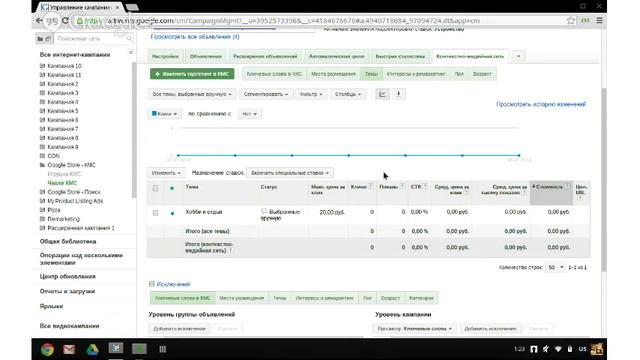
Task: Open Отчеты и загрузки in the sidebar
Action: click(x=67, y=291)
